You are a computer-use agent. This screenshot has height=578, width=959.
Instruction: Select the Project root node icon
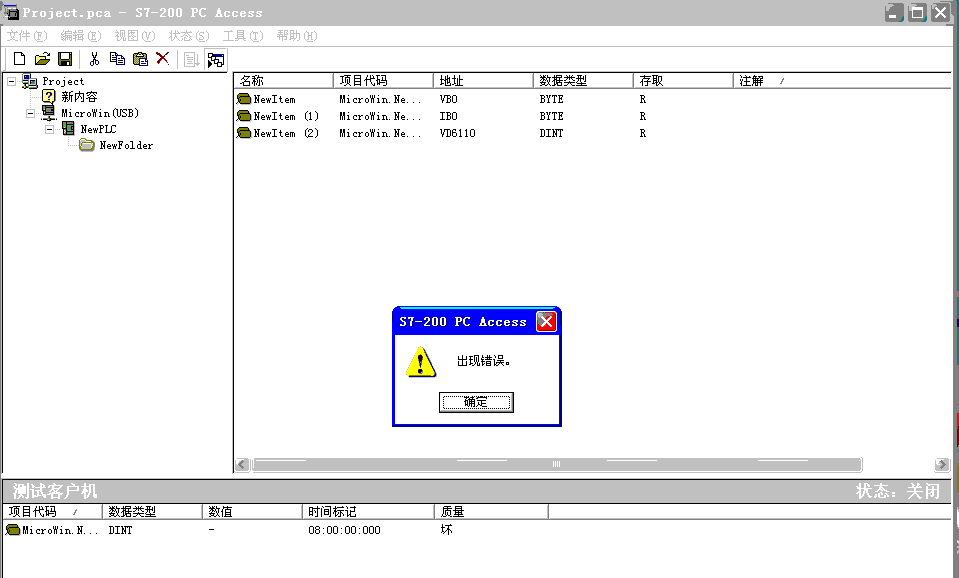[x=29, y=81]
